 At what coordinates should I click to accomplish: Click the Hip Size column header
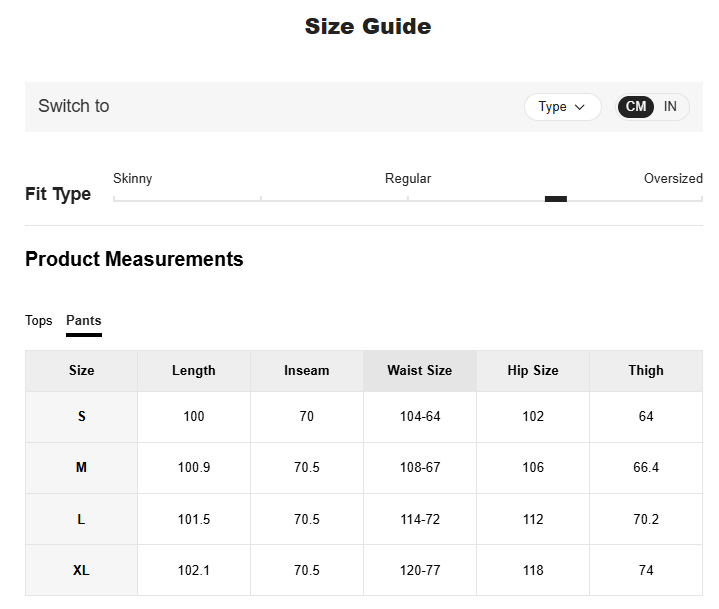[x=533, y=371]
